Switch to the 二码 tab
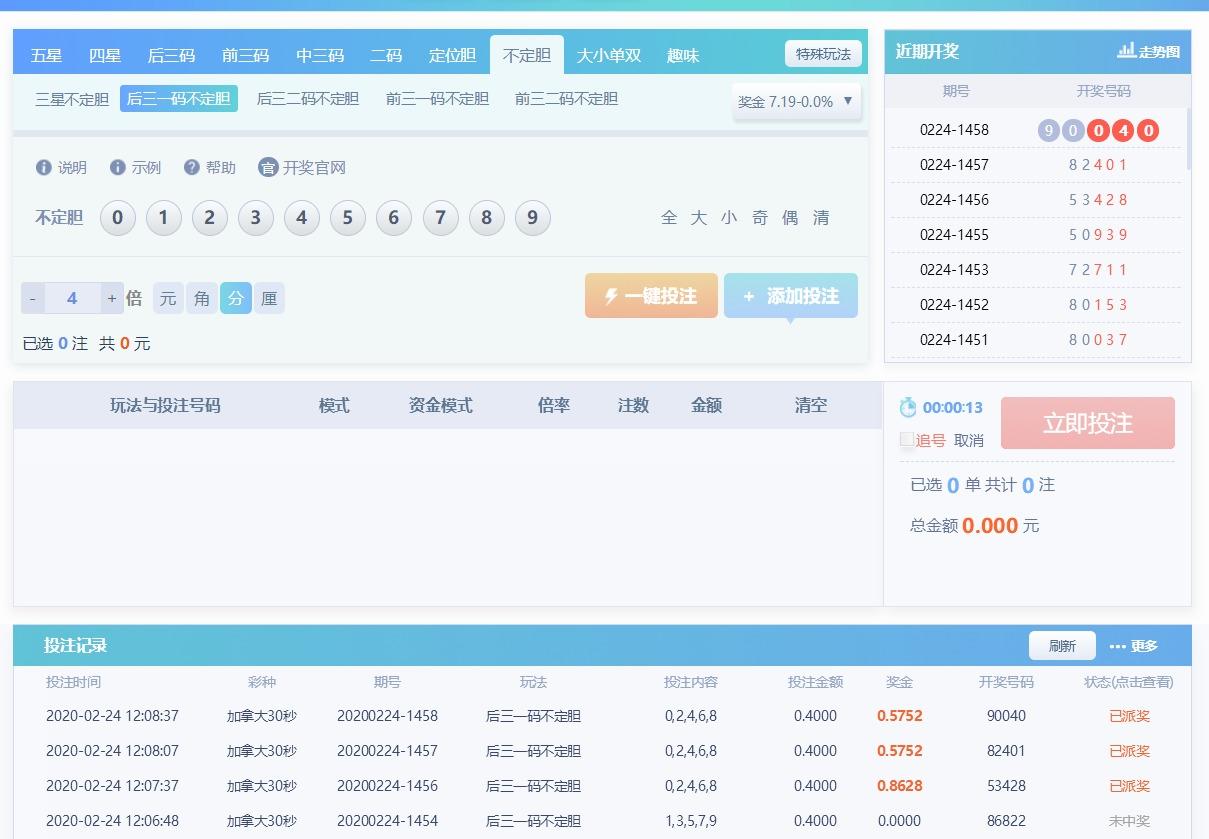The image size is (1209, 839). coord(386,55)
